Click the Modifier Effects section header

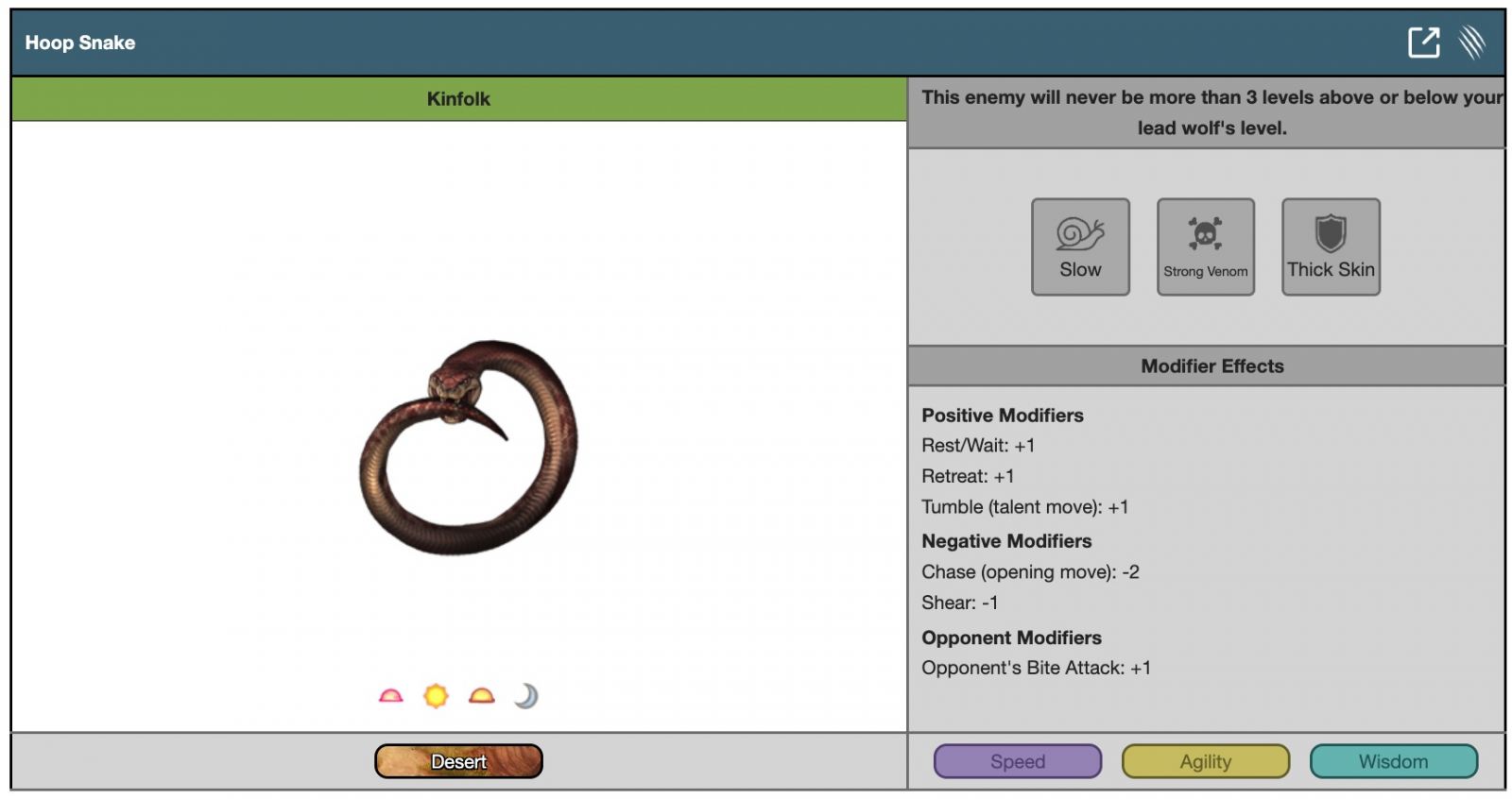pos(1211,366)
